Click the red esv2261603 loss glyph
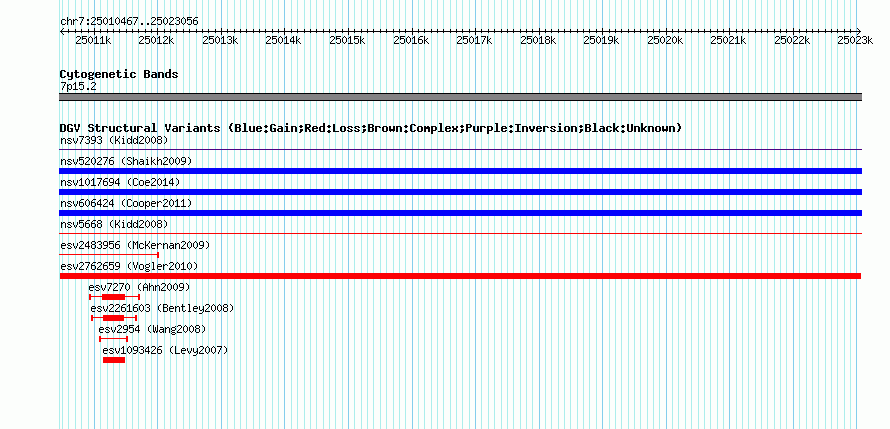890x429 pixels. tap(114, 318)
